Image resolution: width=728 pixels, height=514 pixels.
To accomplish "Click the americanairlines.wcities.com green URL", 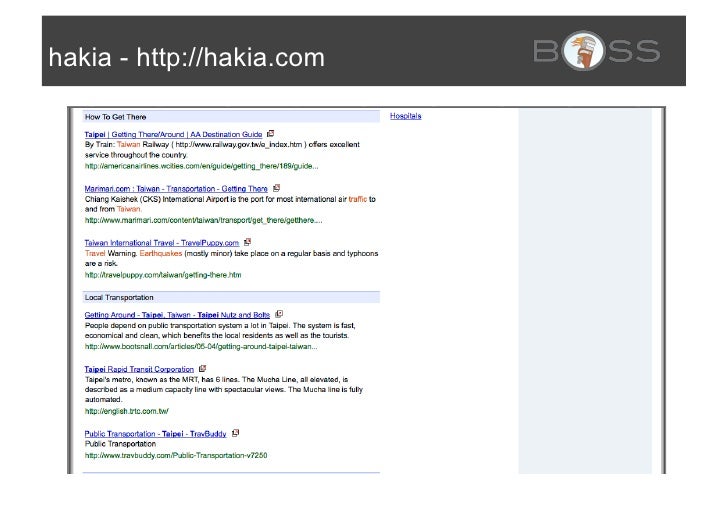I will click(x=202, y=166).
